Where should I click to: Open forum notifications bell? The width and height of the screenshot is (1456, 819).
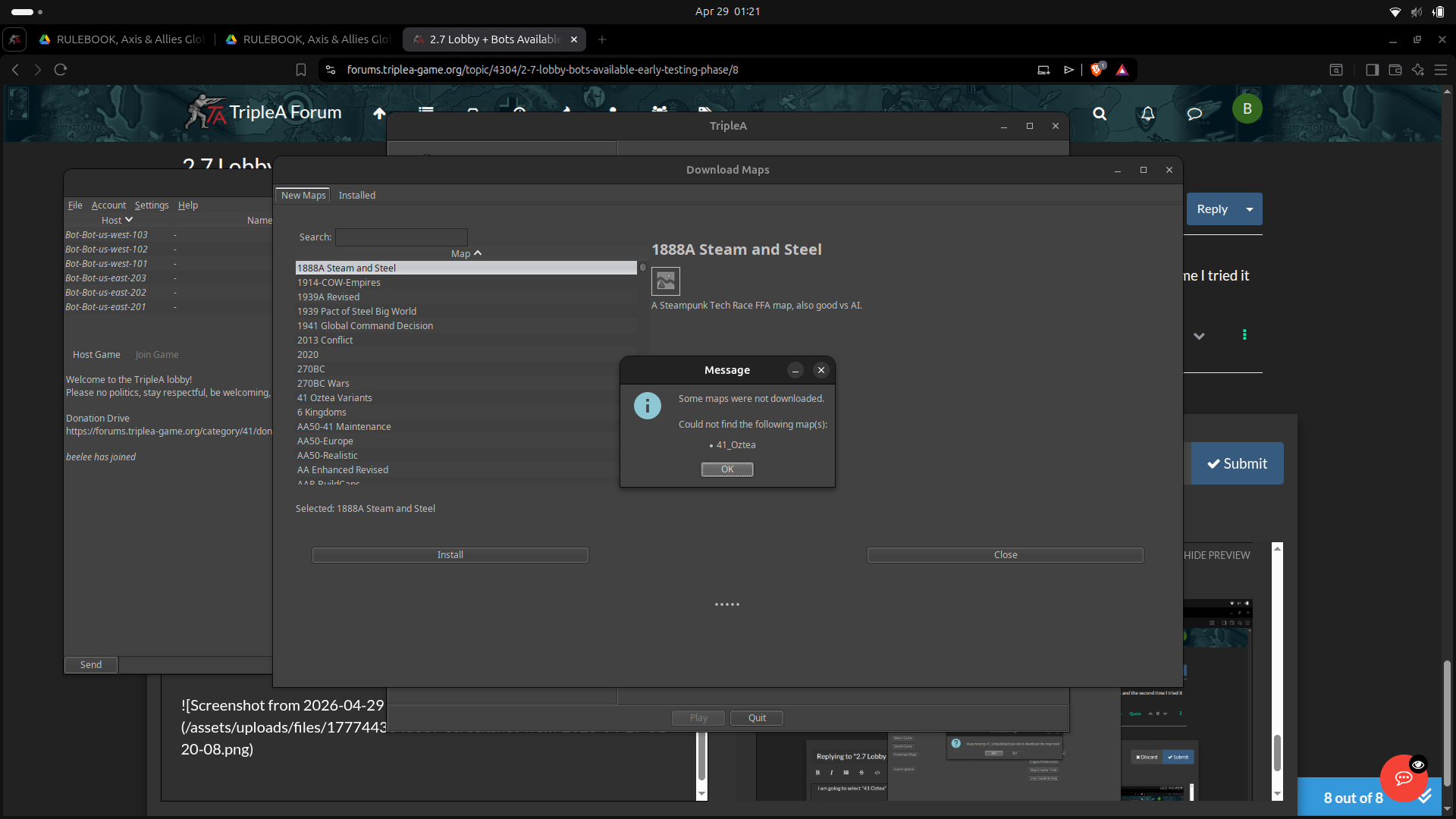[1147, 114]
